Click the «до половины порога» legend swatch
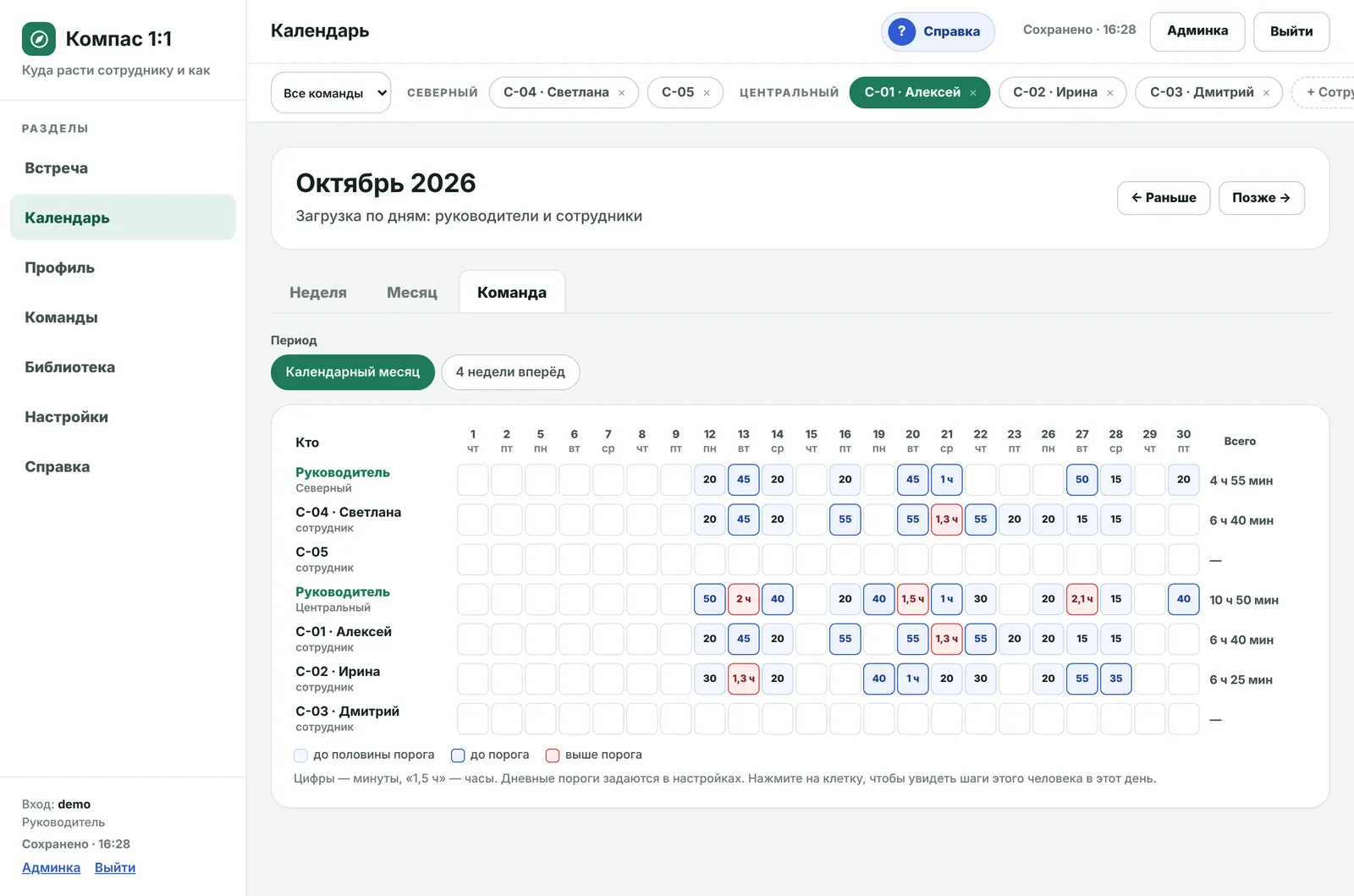The width and height of the screenshot is (1354, 896). tap(300, 756)
